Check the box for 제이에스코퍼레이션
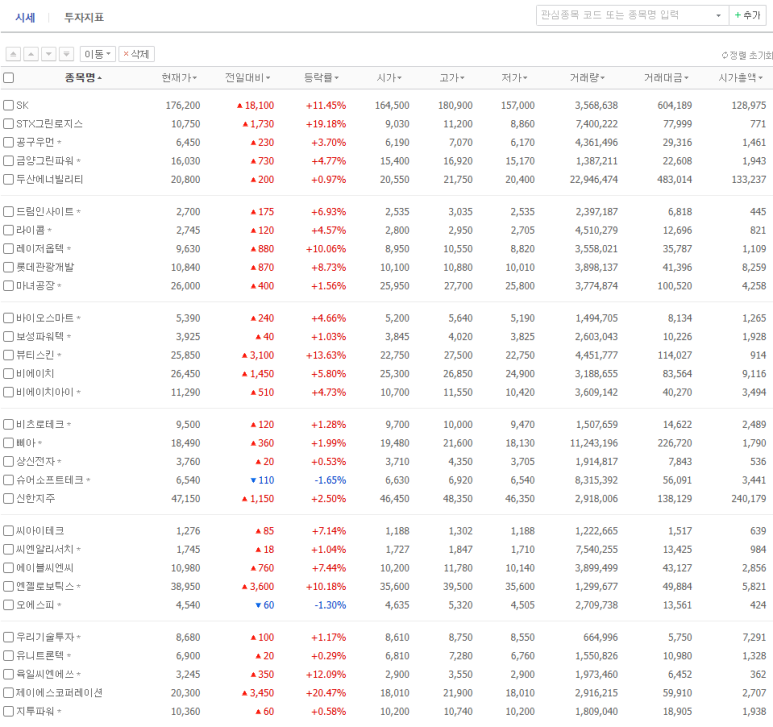The width and height of the screenshot is (773, 727). pyautogui.click(x=8, y=693)
